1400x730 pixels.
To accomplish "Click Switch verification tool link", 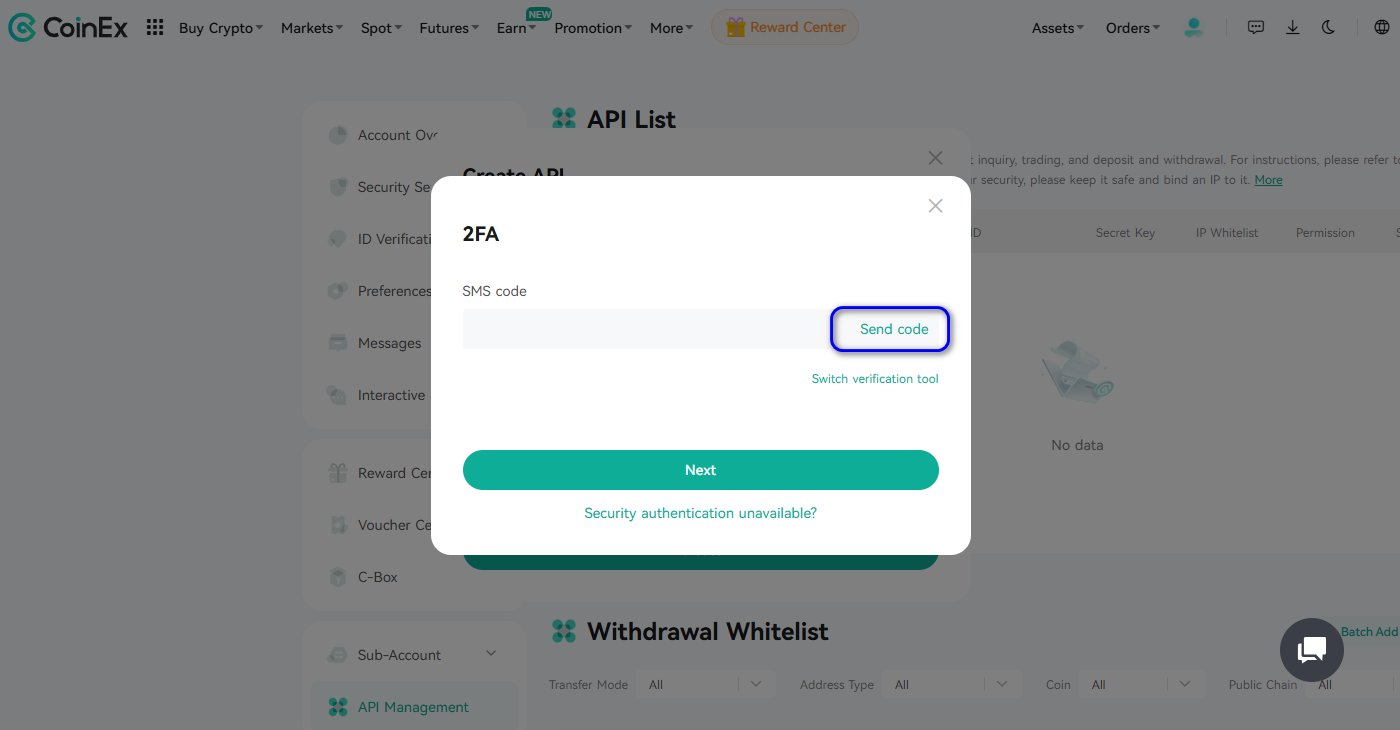I will click(x=875, y=379).
